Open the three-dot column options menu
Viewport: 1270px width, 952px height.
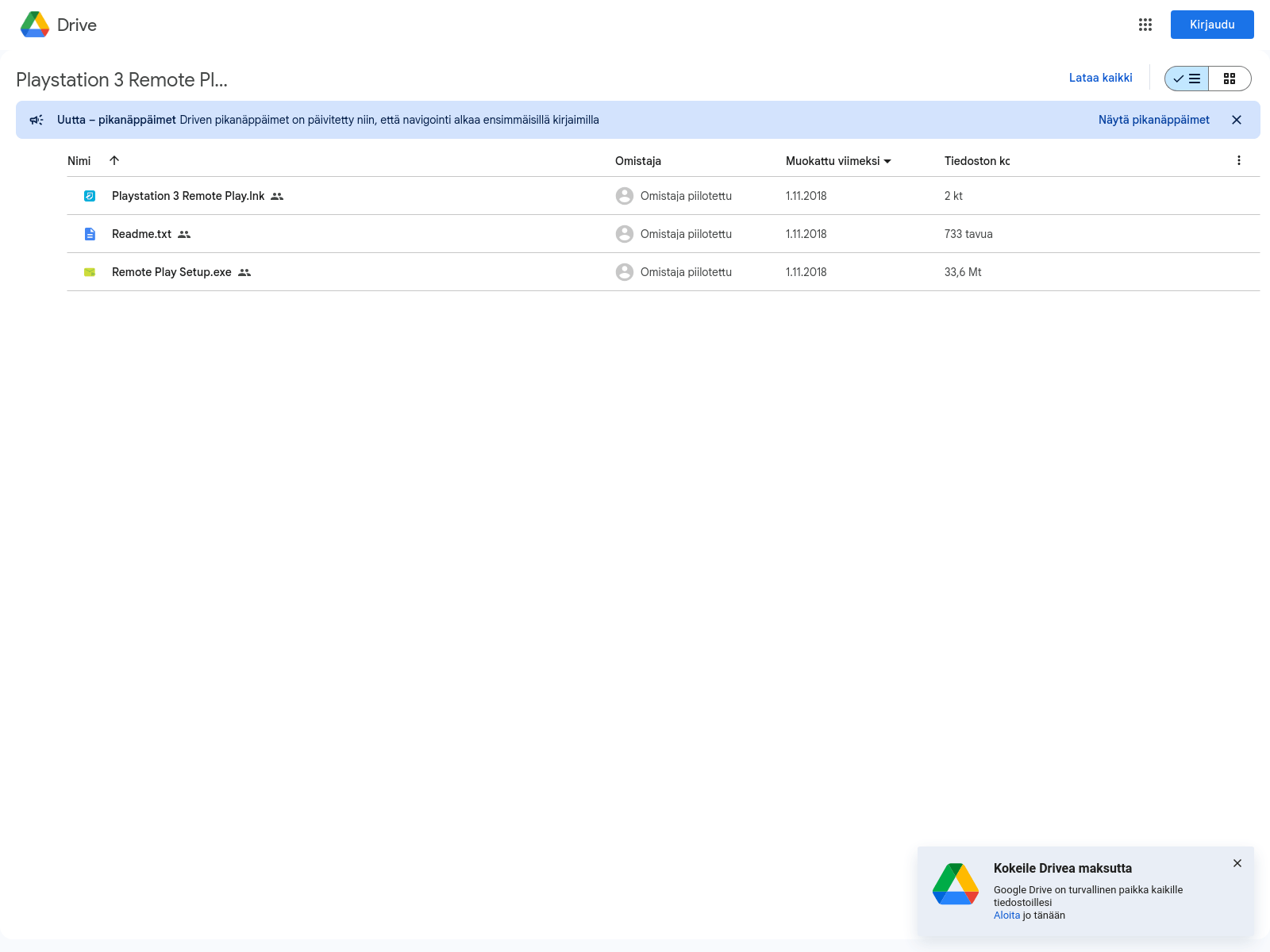click(1238, 160)
